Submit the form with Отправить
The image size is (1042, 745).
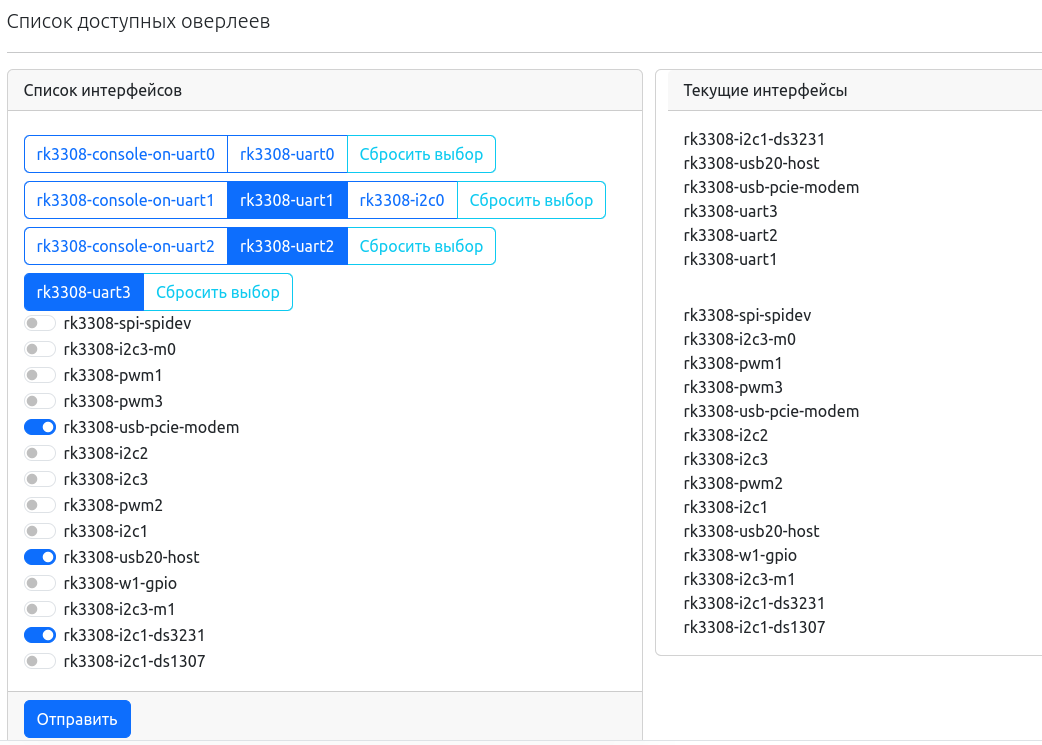point(77,719)
